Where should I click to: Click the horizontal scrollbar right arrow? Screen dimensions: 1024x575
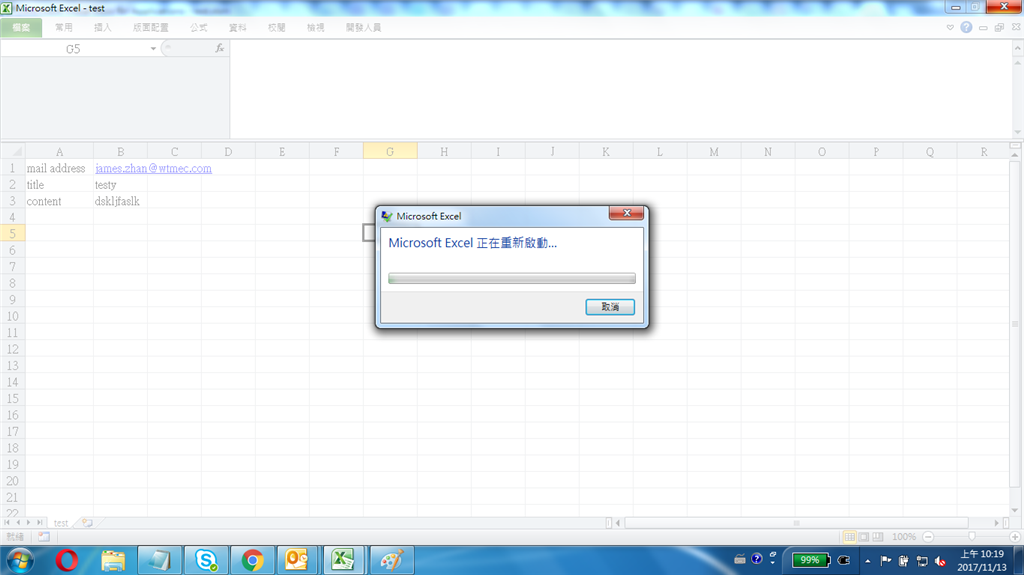pyautogui.click(x=997, y=523)
